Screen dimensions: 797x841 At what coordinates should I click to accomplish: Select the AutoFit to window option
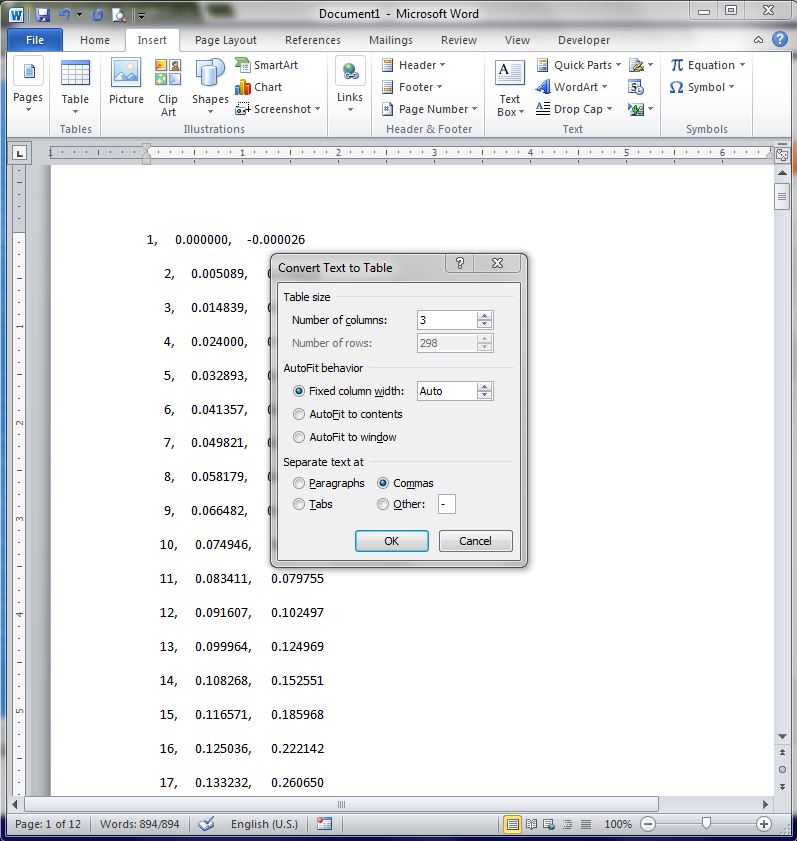[x=299, y=437]
